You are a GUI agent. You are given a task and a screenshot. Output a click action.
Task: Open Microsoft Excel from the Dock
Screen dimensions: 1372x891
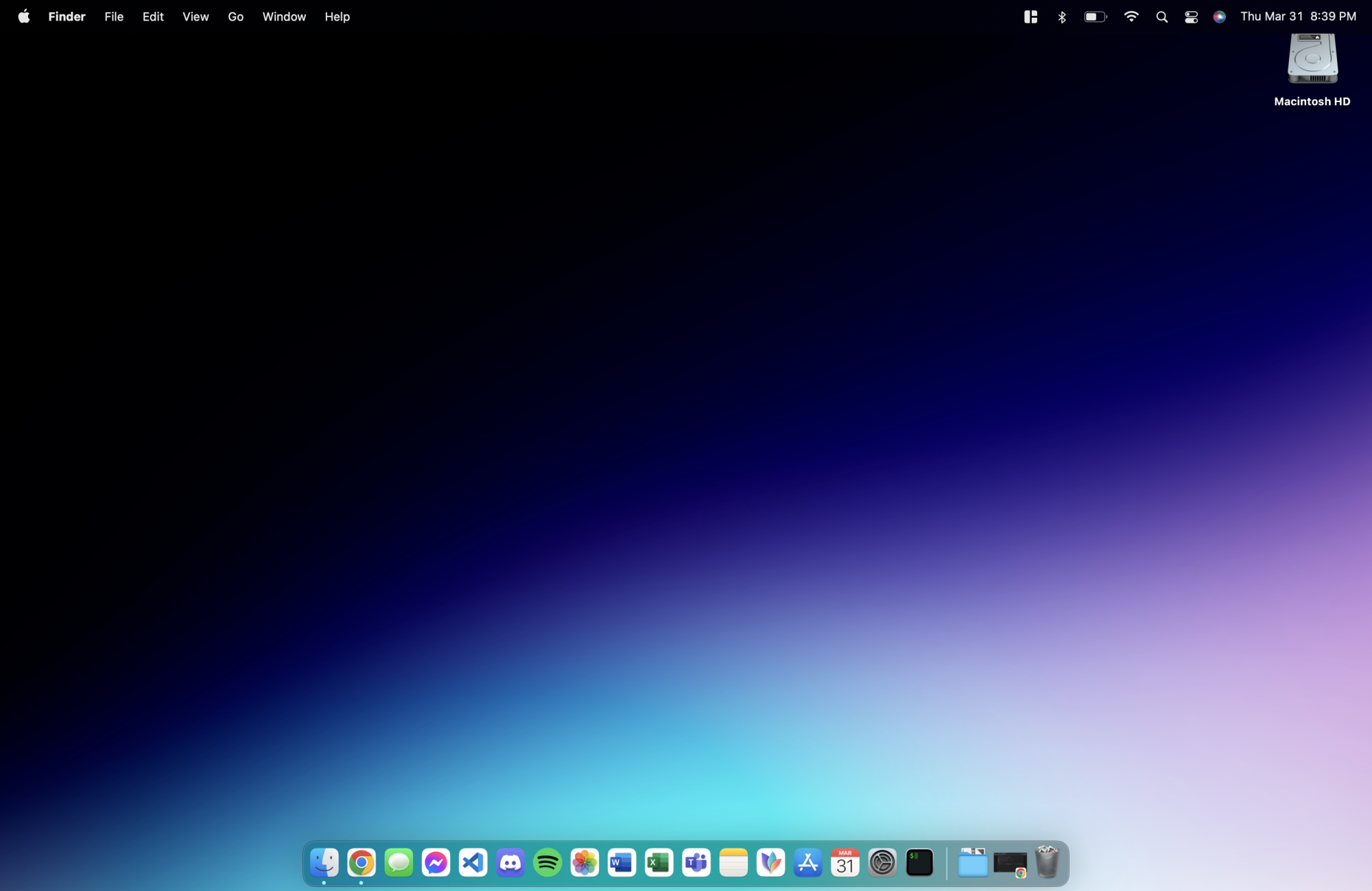(659, 862)
